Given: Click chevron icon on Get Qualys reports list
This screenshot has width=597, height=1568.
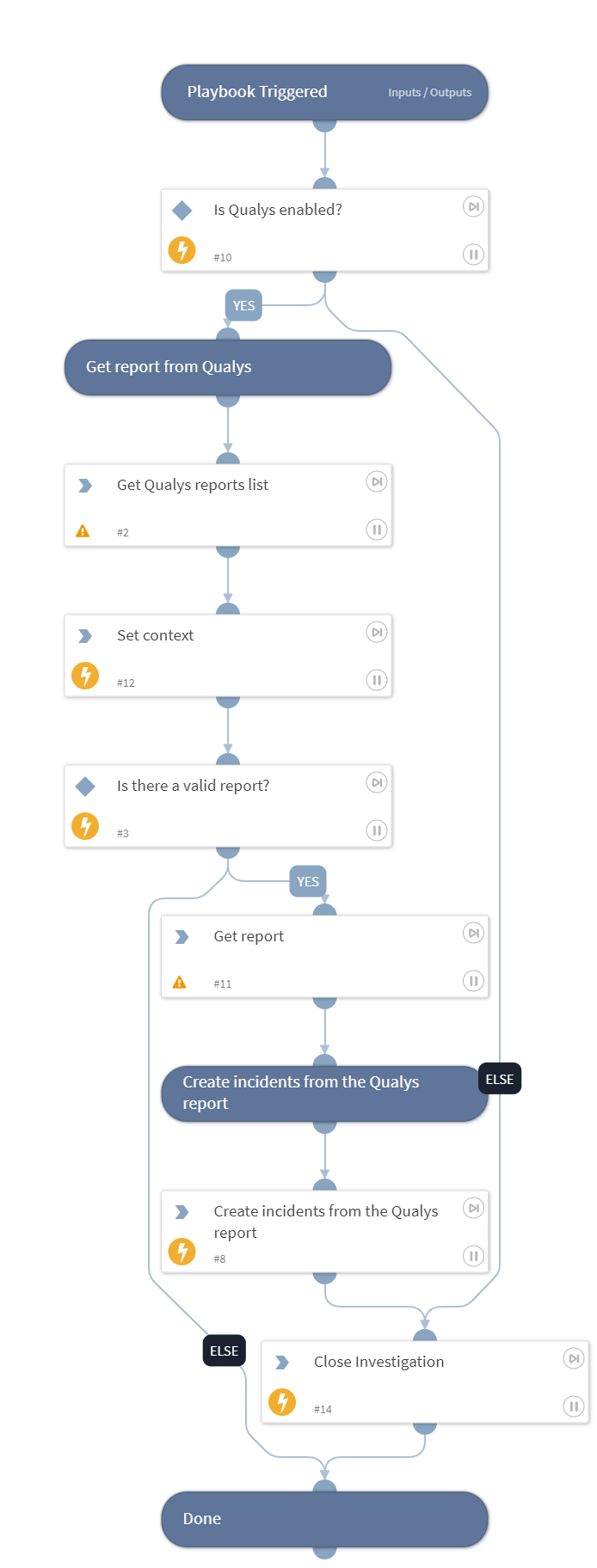Looking at the screenshot, I should tap(85, 486).
